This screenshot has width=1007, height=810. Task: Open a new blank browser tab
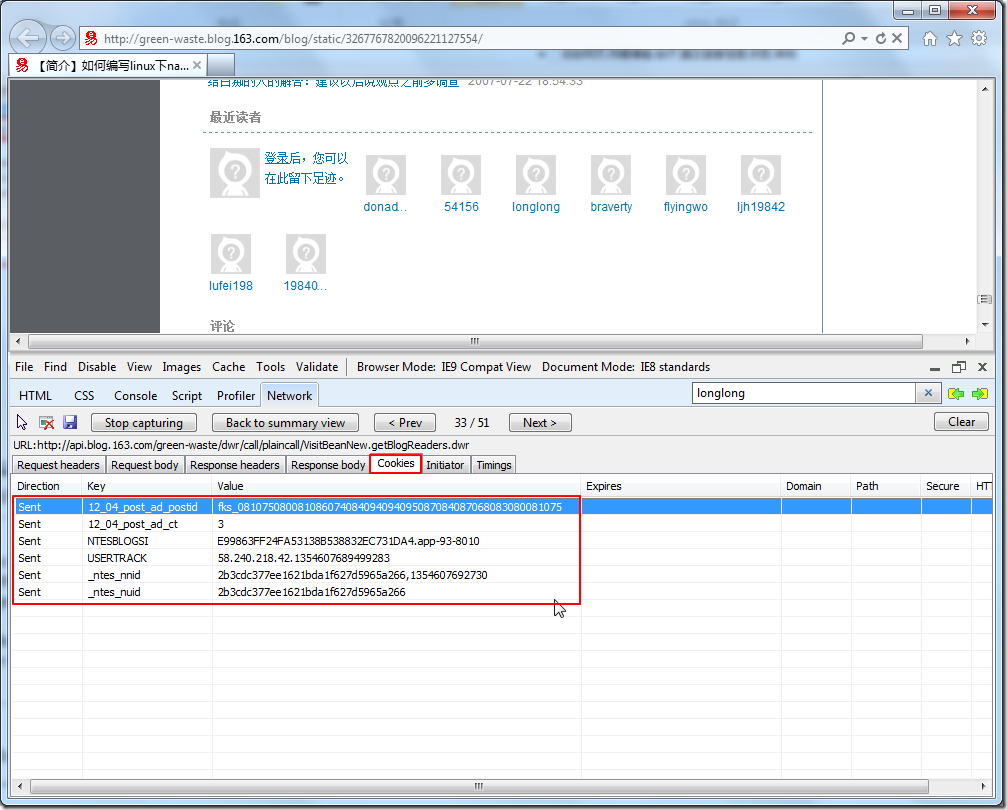[221, 65]
